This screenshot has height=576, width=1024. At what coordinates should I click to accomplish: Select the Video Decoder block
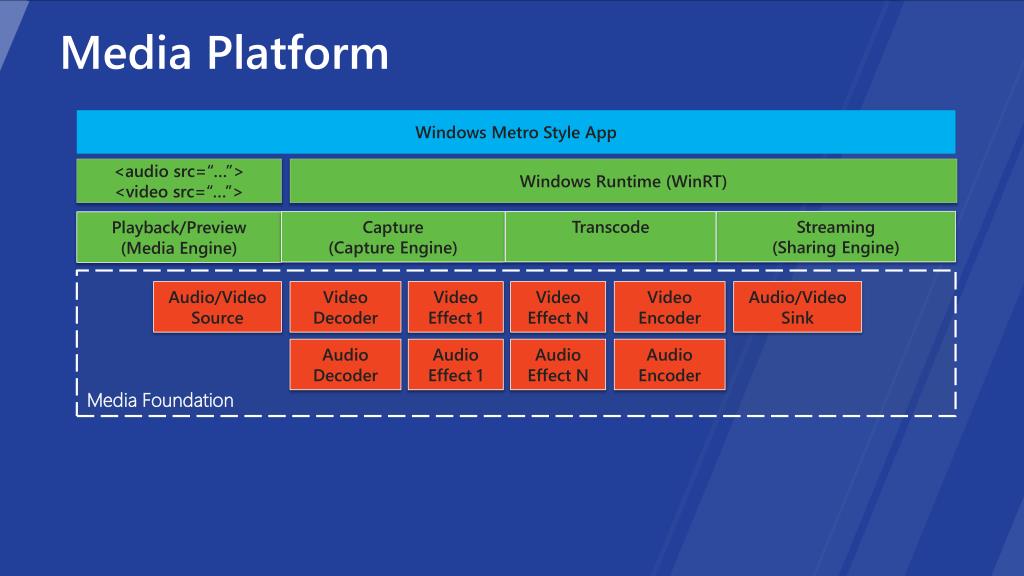(345, 307)
